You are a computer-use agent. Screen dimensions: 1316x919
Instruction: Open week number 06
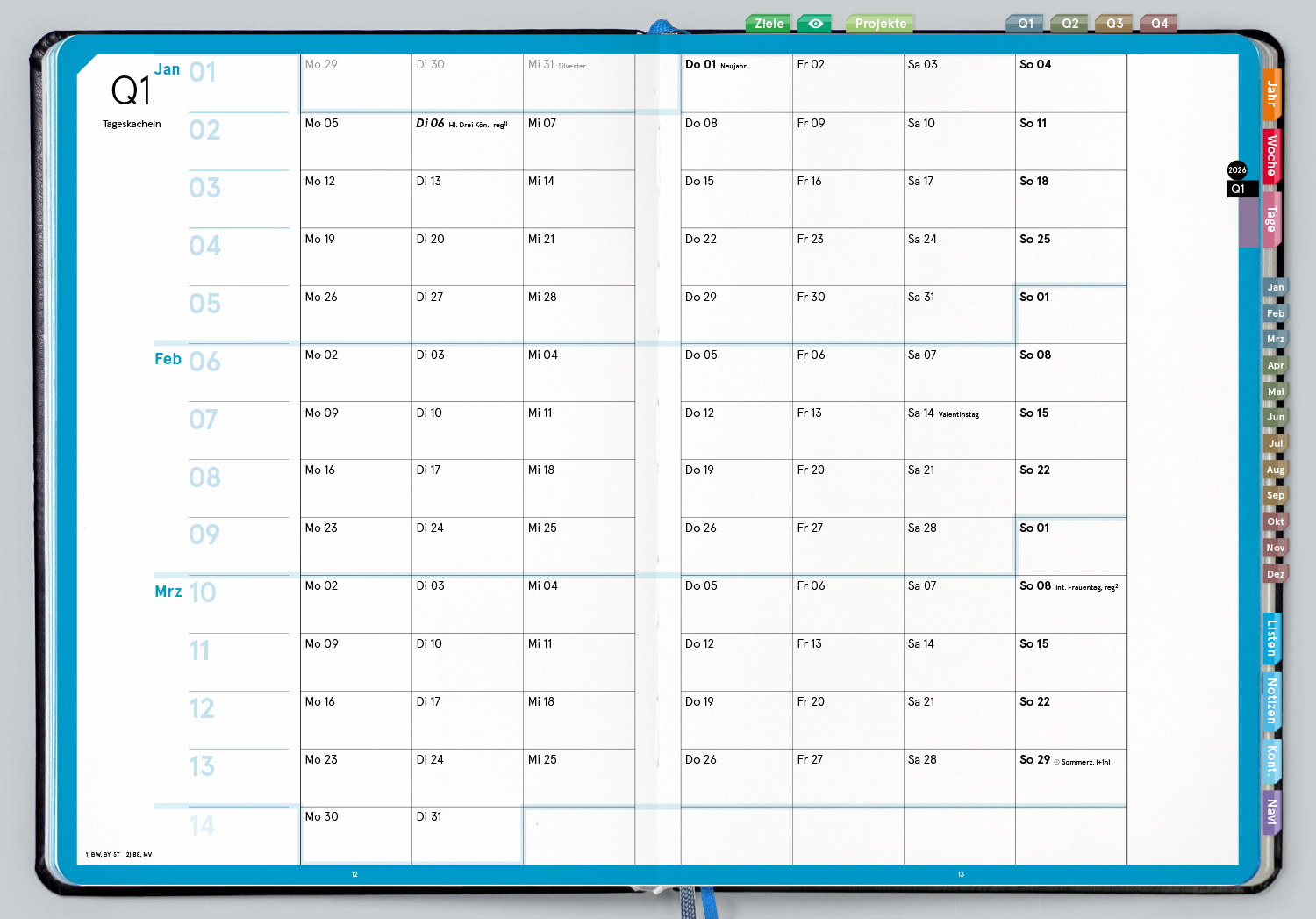click(204, 362)
